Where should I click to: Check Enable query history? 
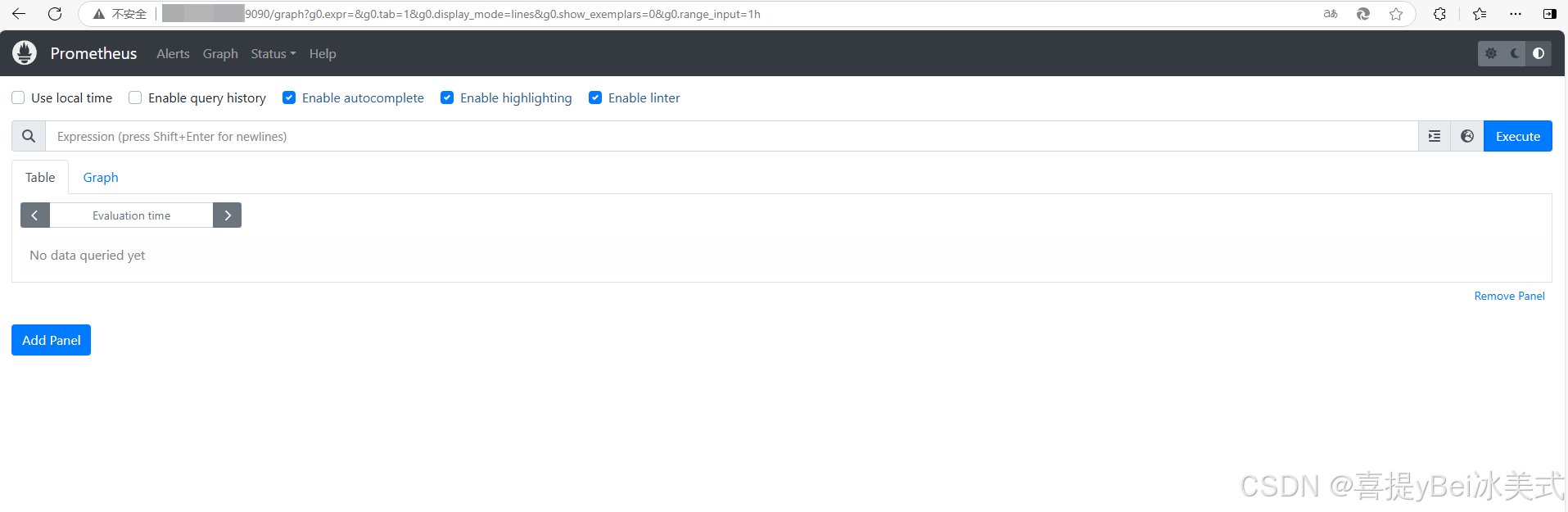pyautogui.click(x=135, y=97)
